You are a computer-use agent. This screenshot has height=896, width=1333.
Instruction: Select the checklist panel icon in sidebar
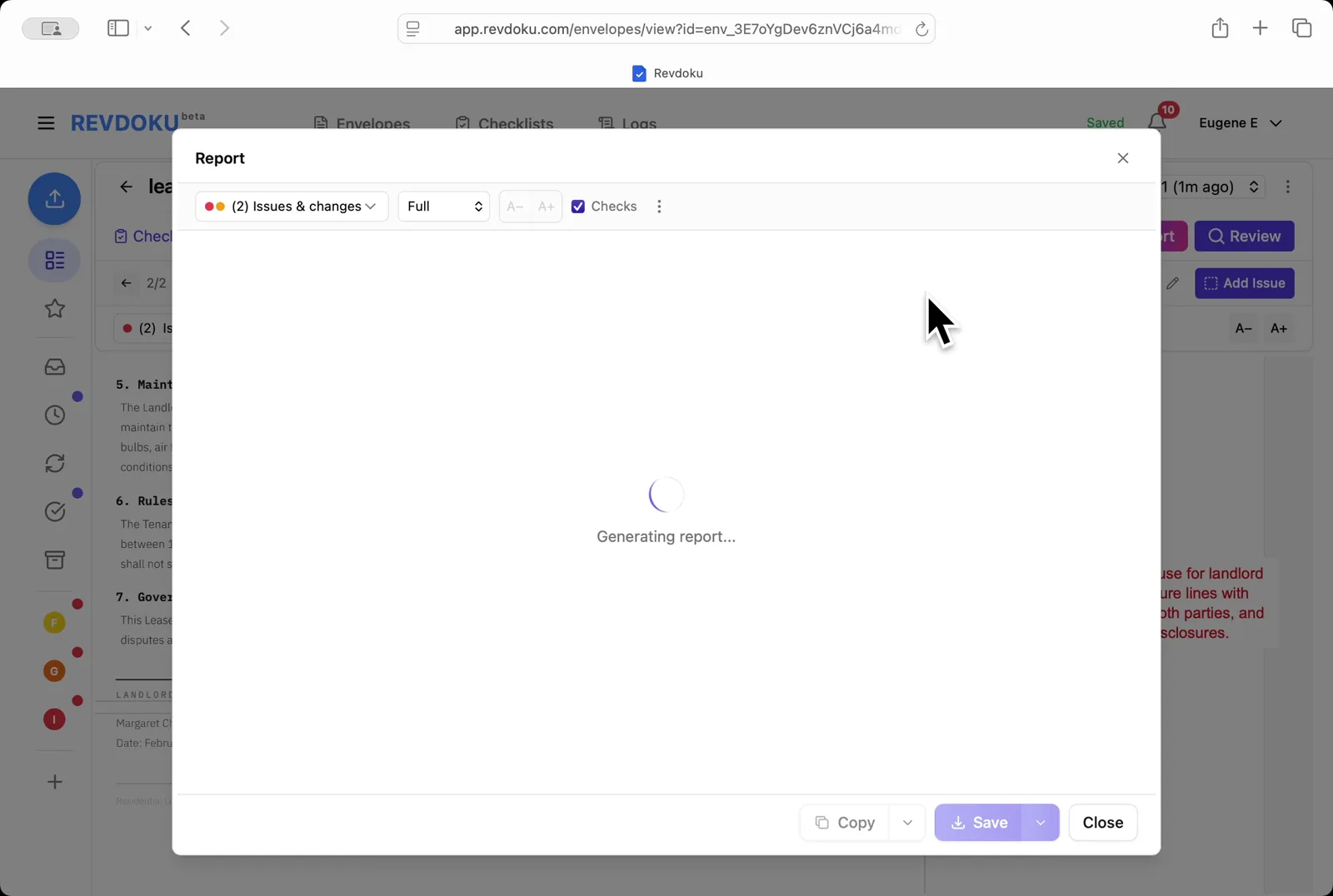(x=54, y=261)
